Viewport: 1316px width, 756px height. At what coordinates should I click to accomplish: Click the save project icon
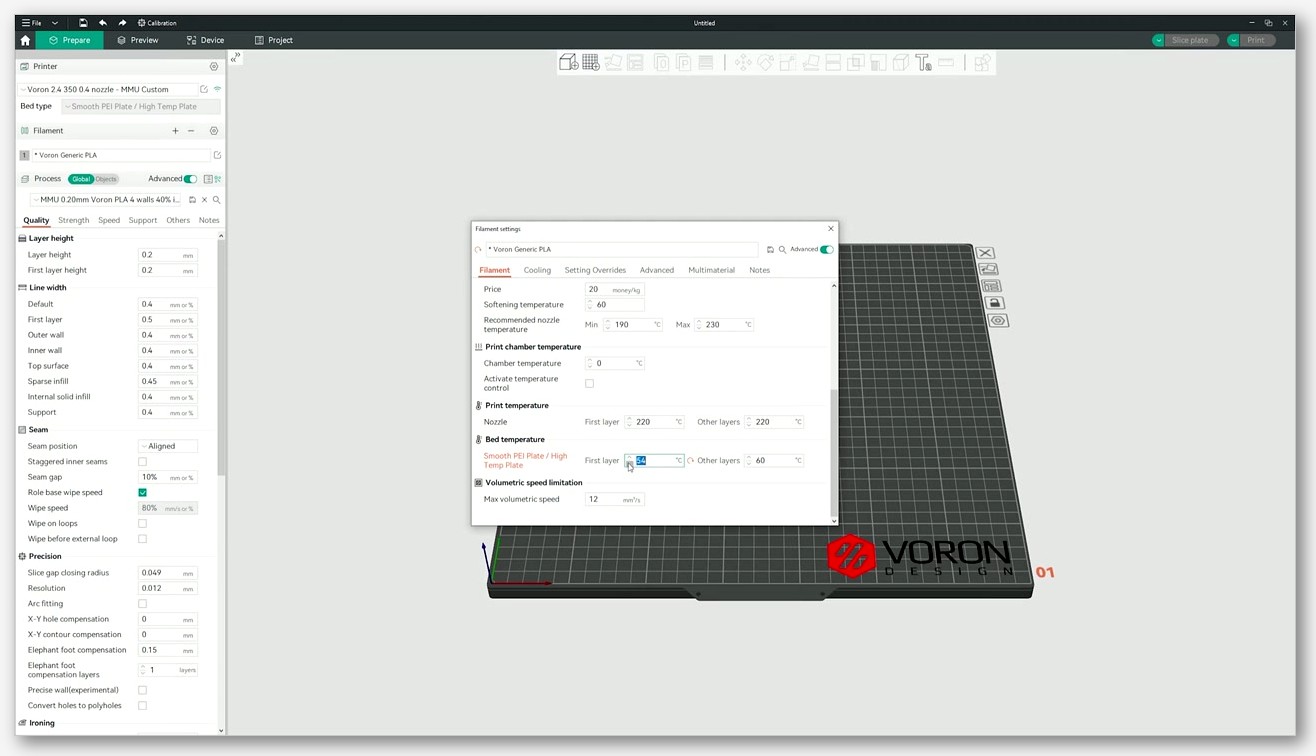point(83,23)
